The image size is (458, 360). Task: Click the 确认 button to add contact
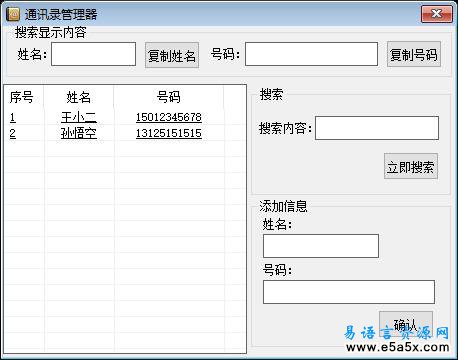pyautogui.click(x=406, y=324)
